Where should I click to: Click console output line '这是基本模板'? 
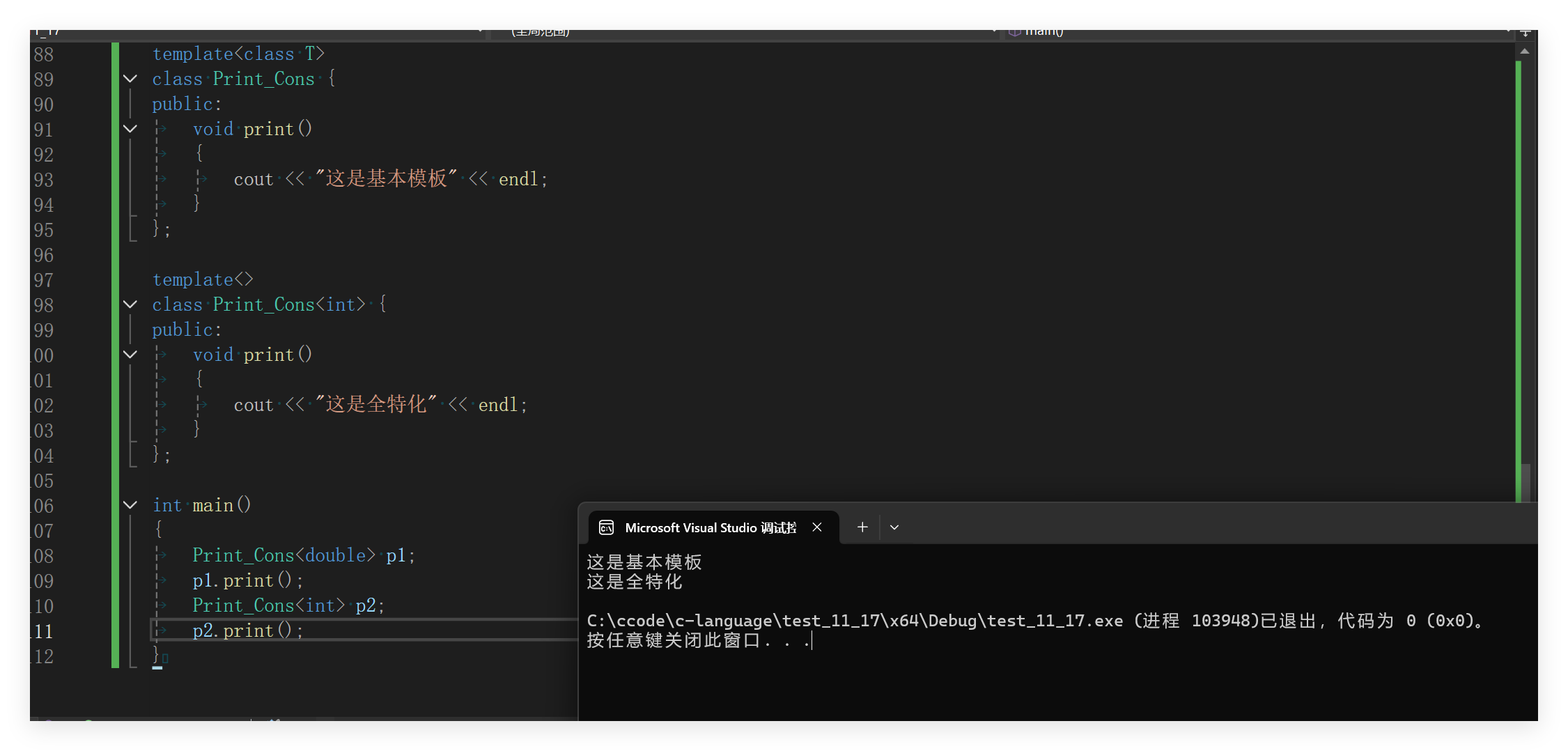click(644, 562)
